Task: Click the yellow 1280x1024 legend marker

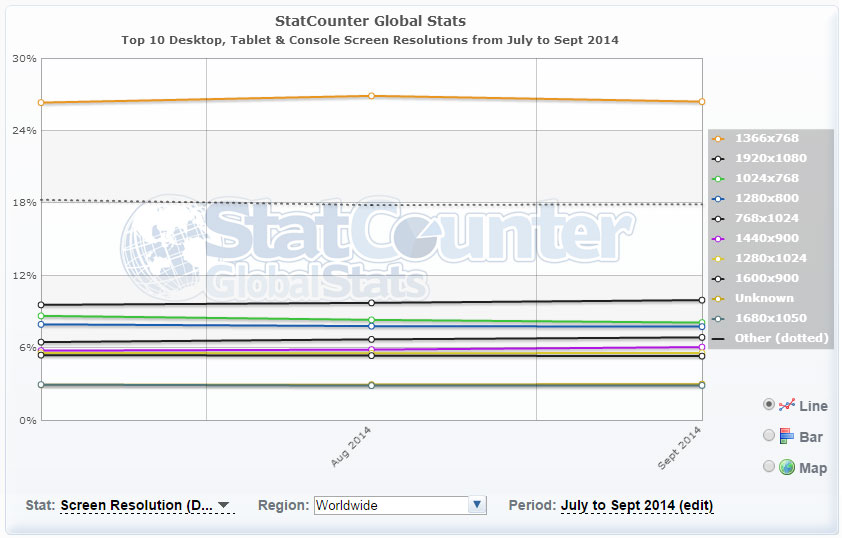Action: point(718,259)
